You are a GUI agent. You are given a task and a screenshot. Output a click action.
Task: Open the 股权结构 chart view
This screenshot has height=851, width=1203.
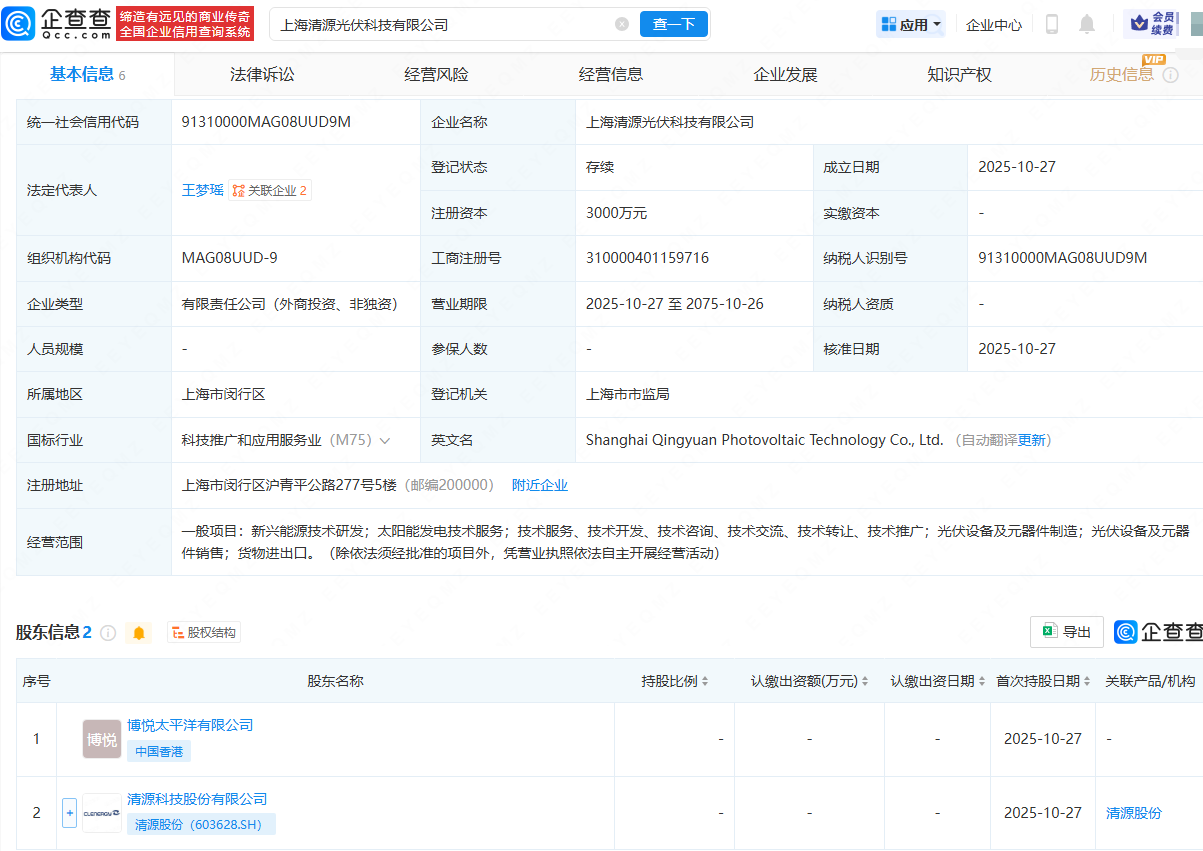click(x=203, y=632)
